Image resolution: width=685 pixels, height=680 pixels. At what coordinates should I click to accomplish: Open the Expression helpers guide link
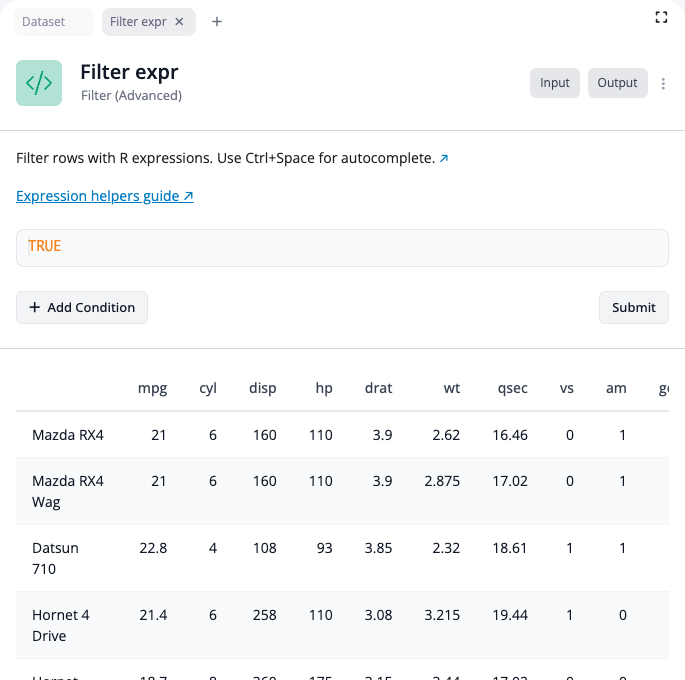click(x=104, y=196)
